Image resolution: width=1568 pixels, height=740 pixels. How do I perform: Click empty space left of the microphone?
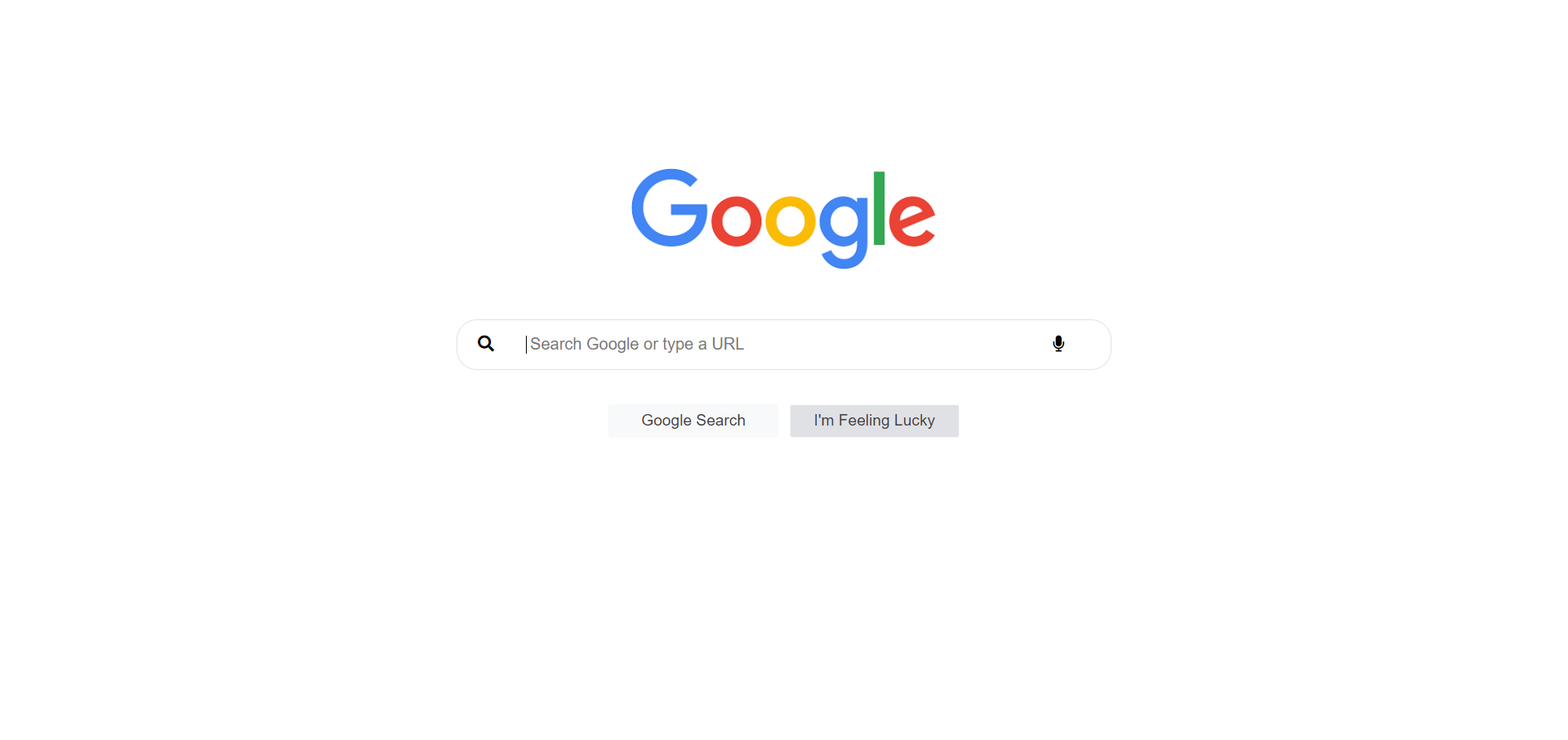point(898,344)
